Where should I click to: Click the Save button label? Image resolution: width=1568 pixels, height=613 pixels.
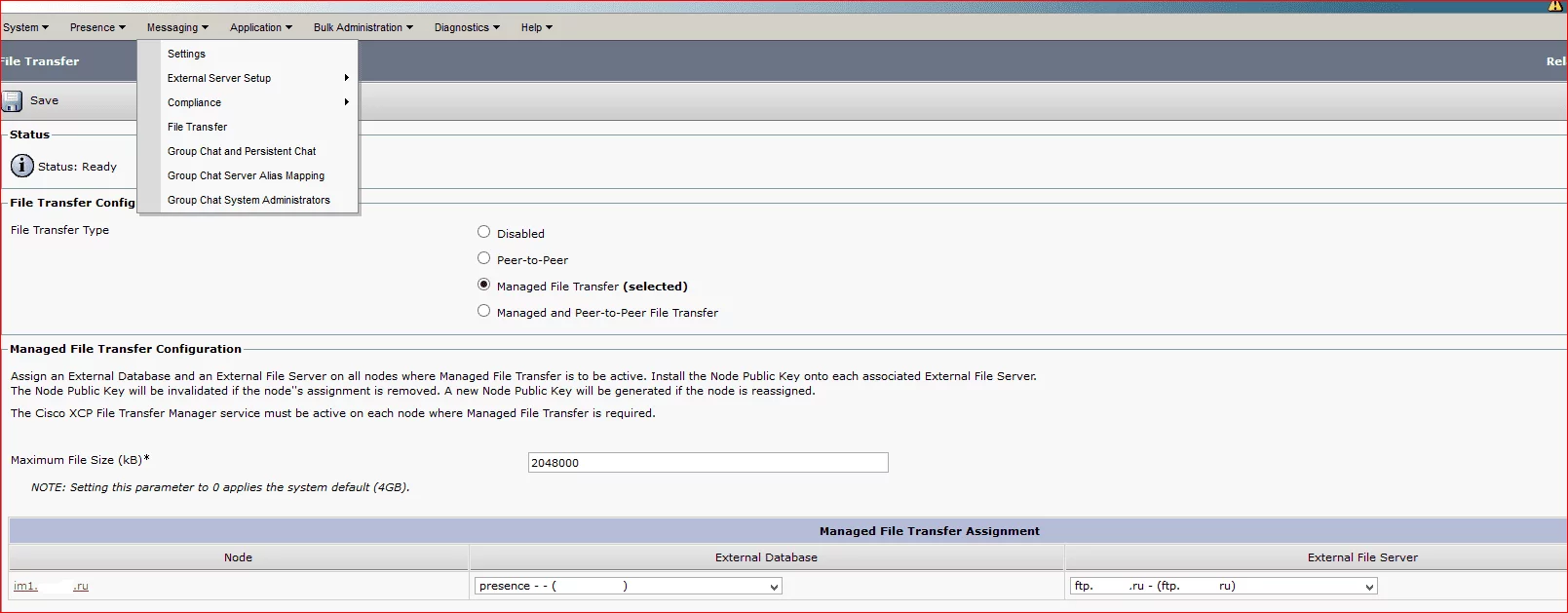(x=44, y=100)
